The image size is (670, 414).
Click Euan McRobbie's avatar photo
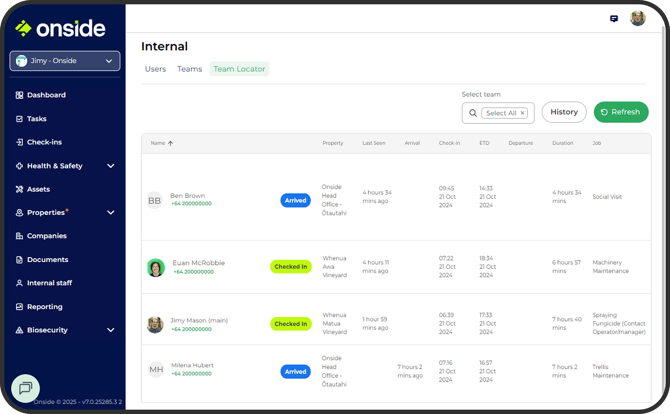(x=155, y=267)
